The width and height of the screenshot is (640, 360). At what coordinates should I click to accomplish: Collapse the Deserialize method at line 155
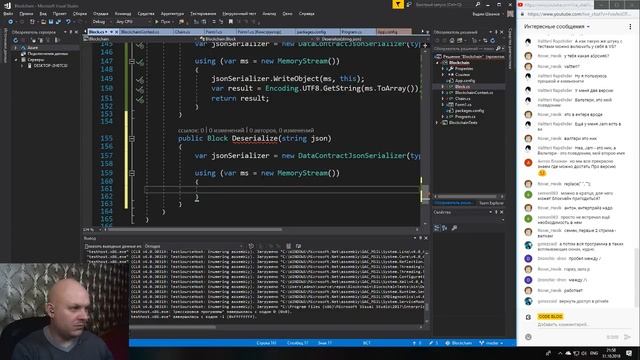tap(132, 139)
